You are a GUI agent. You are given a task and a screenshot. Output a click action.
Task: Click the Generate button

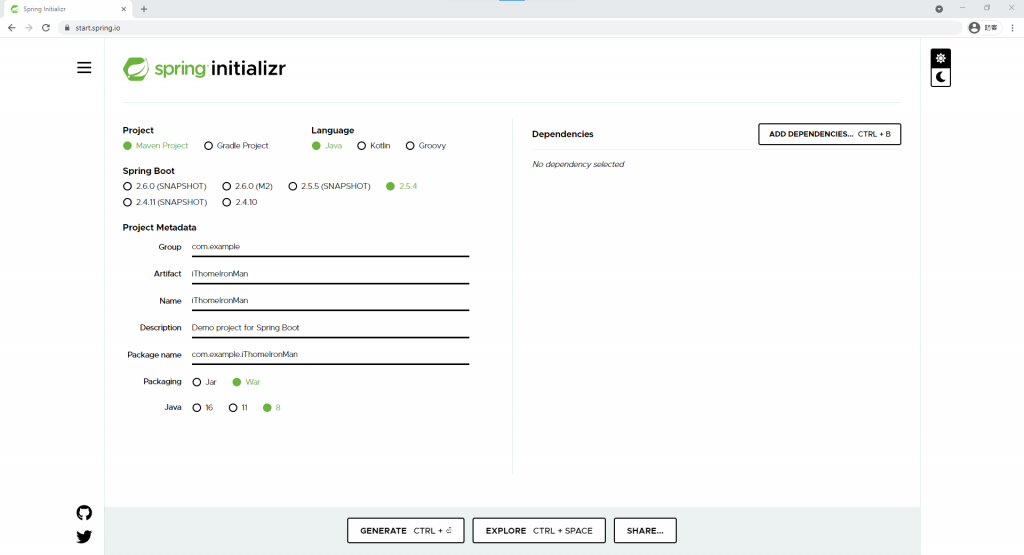tap(406, 531)
